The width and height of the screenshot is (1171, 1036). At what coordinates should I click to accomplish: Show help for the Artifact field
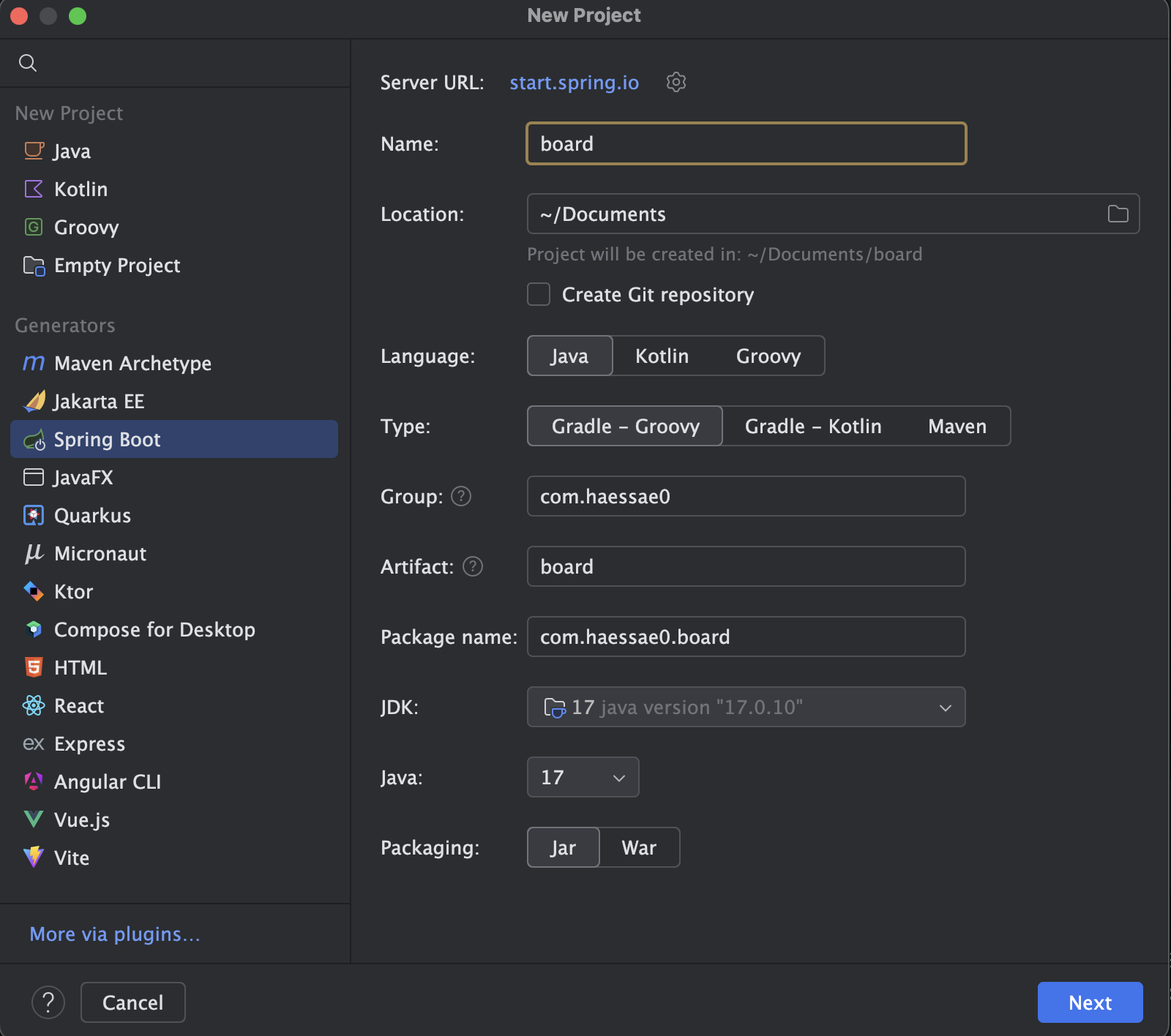473,566
